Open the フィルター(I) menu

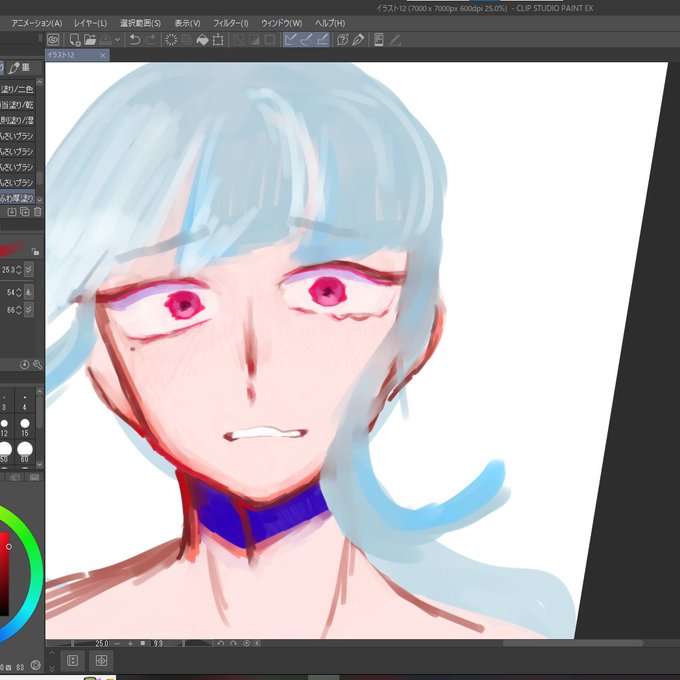[x=230, y=23]
